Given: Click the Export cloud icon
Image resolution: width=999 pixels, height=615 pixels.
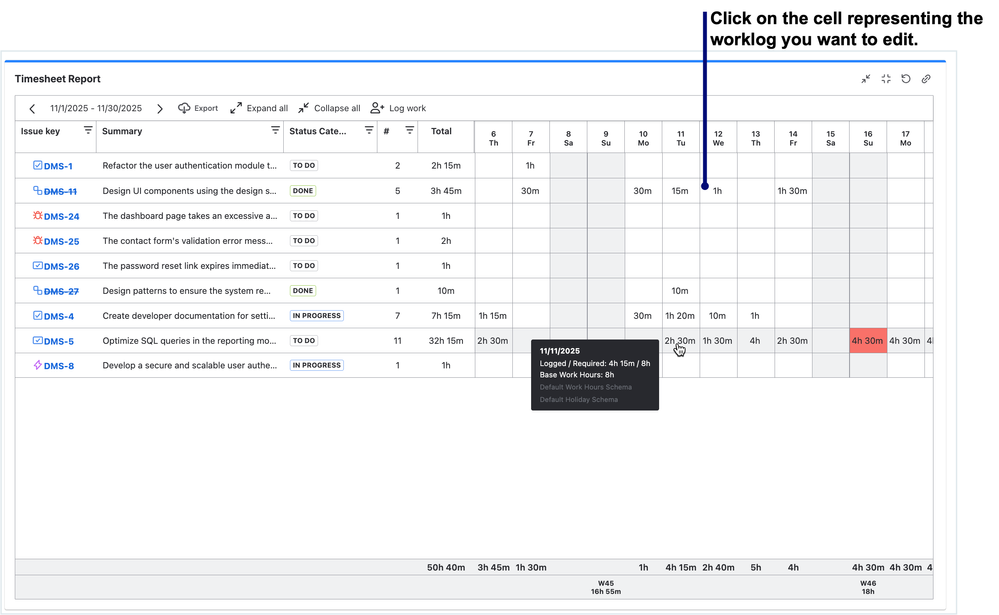Looking at the screenshot, I should click(x=183, y=108).
